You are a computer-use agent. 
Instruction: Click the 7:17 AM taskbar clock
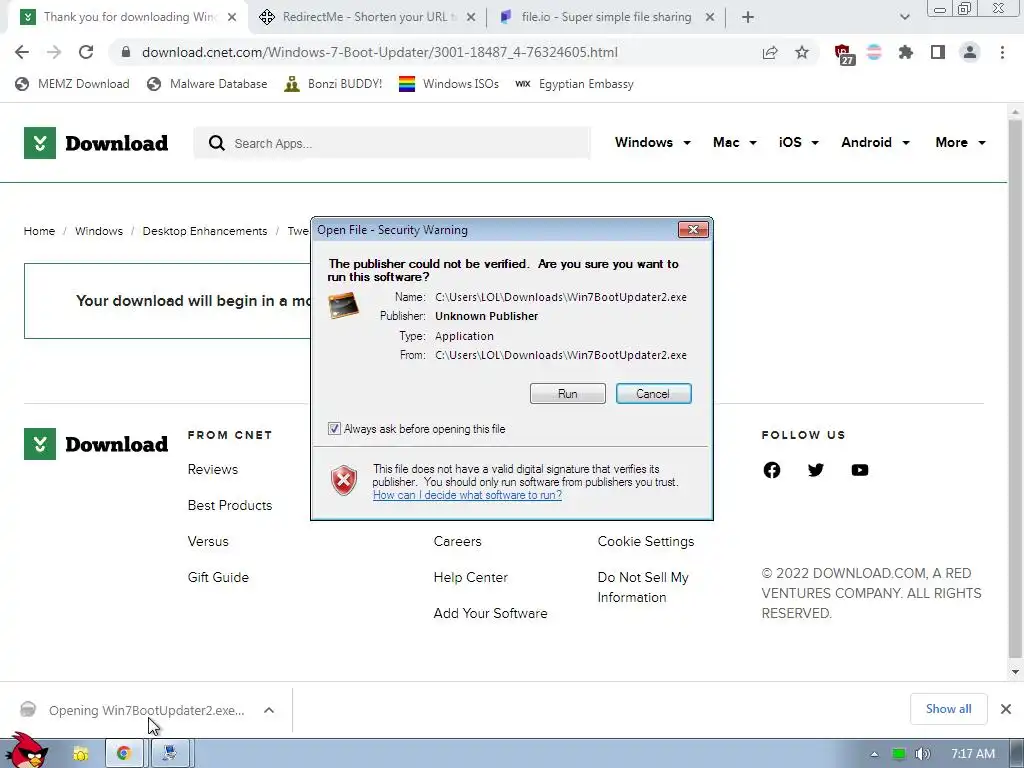(973, 754)
